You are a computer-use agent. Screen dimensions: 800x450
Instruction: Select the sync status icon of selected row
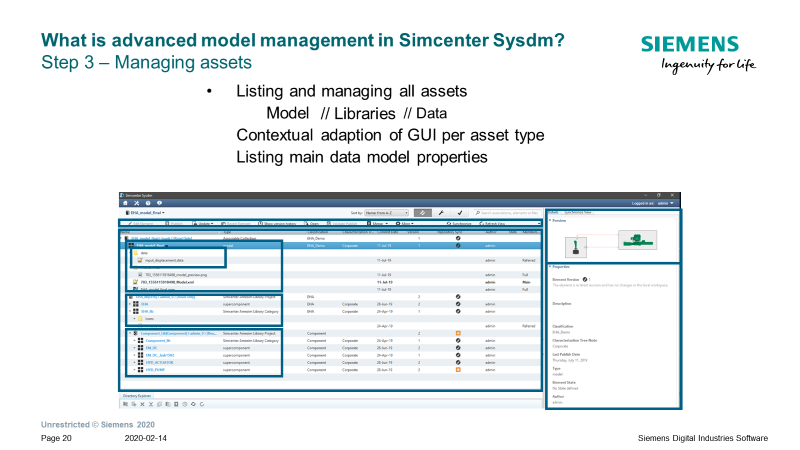click(x=458, y=245)
